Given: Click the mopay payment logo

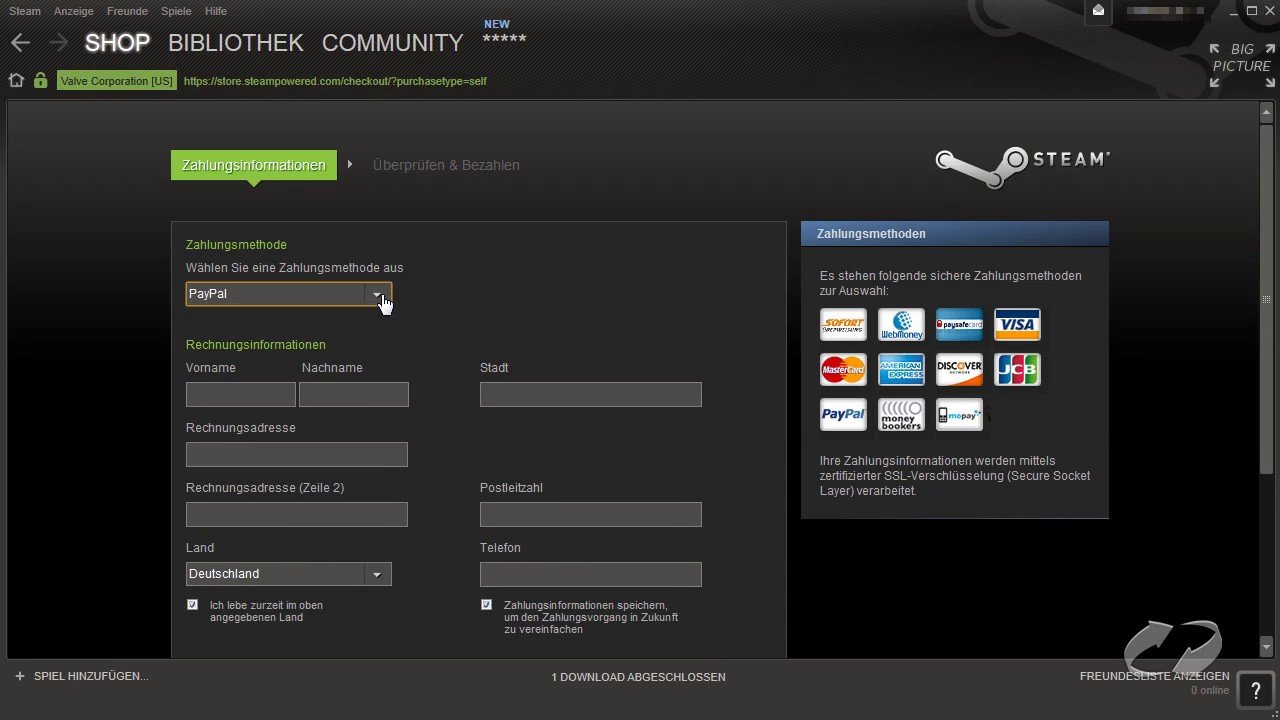Looking at the screenshot, I should point(959,414).
